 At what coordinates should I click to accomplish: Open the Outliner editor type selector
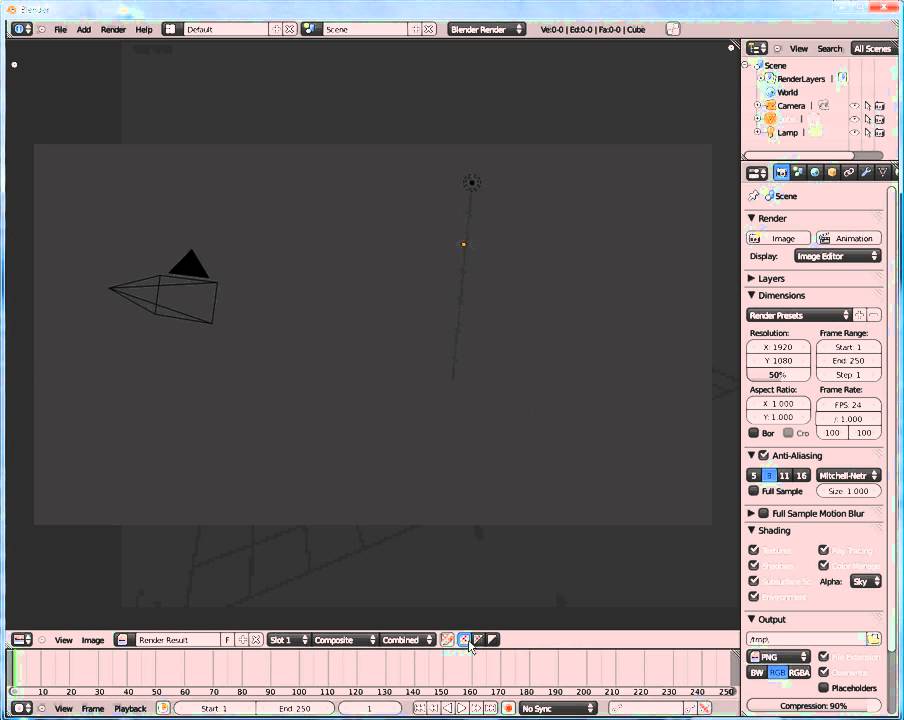756,48
